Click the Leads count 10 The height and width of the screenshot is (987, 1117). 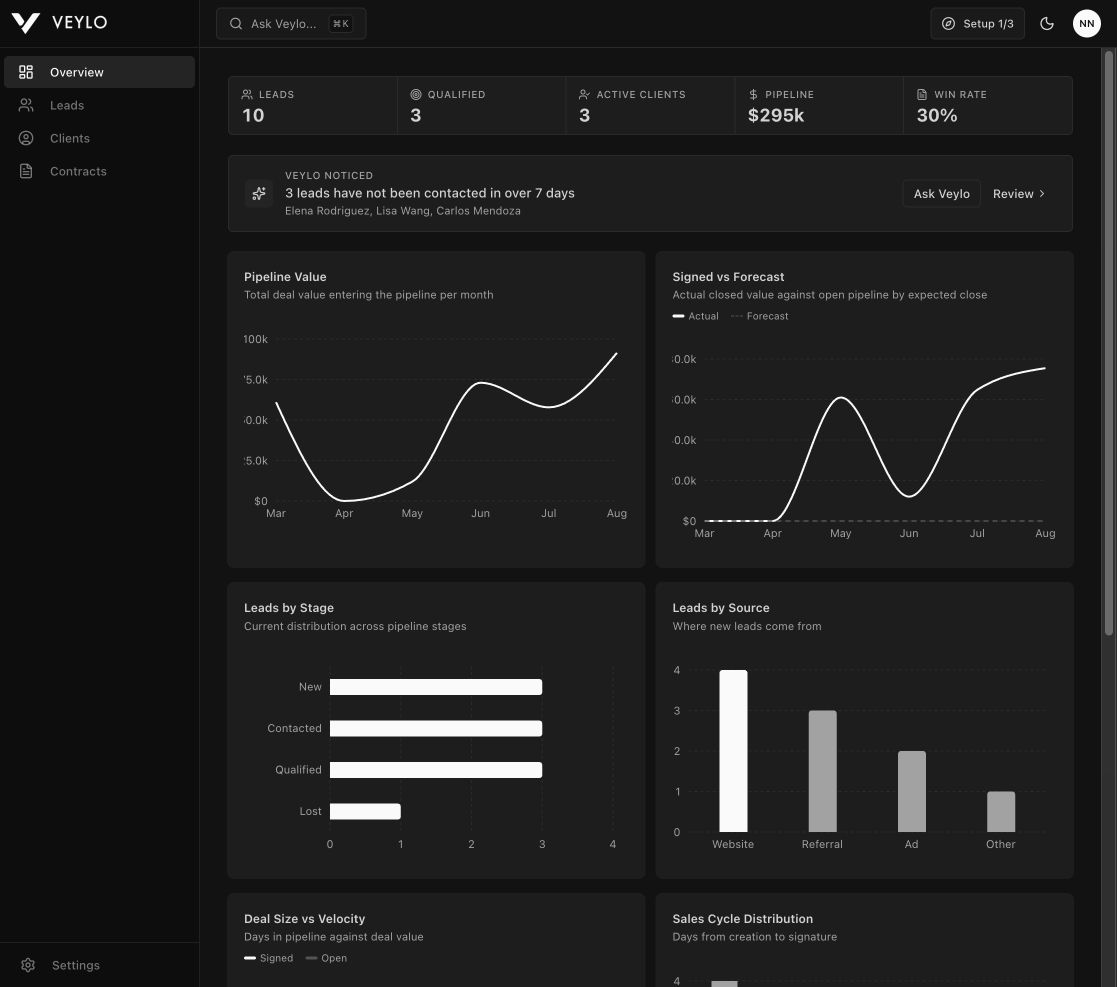(253, 115)
